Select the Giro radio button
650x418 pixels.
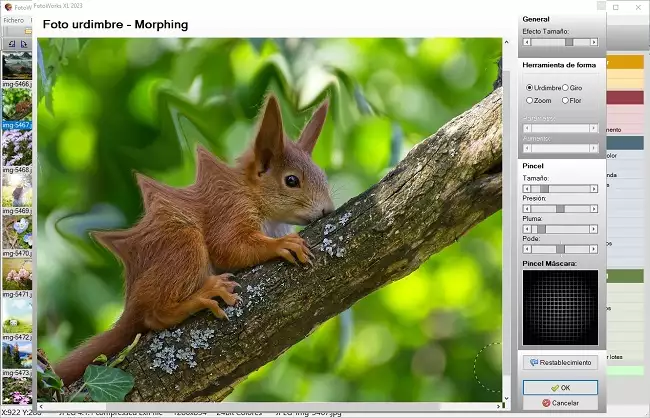[565, 88]
